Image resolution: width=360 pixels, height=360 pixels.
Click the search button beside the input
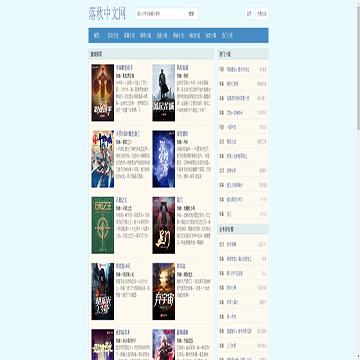(x=191, y=14)
